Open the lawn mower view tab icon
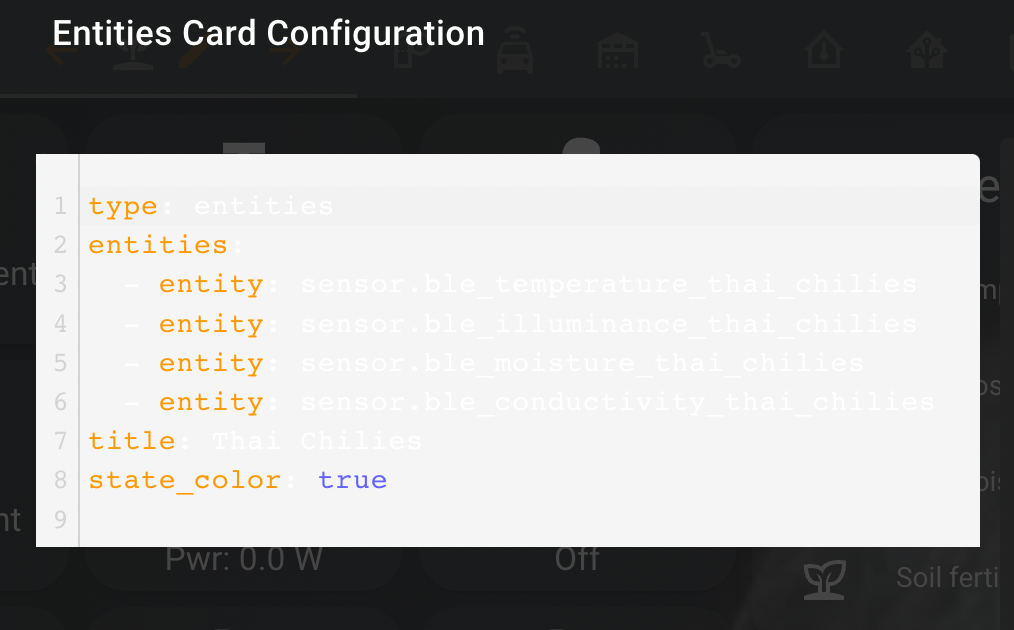1014x630 pixels. (720, 50)
